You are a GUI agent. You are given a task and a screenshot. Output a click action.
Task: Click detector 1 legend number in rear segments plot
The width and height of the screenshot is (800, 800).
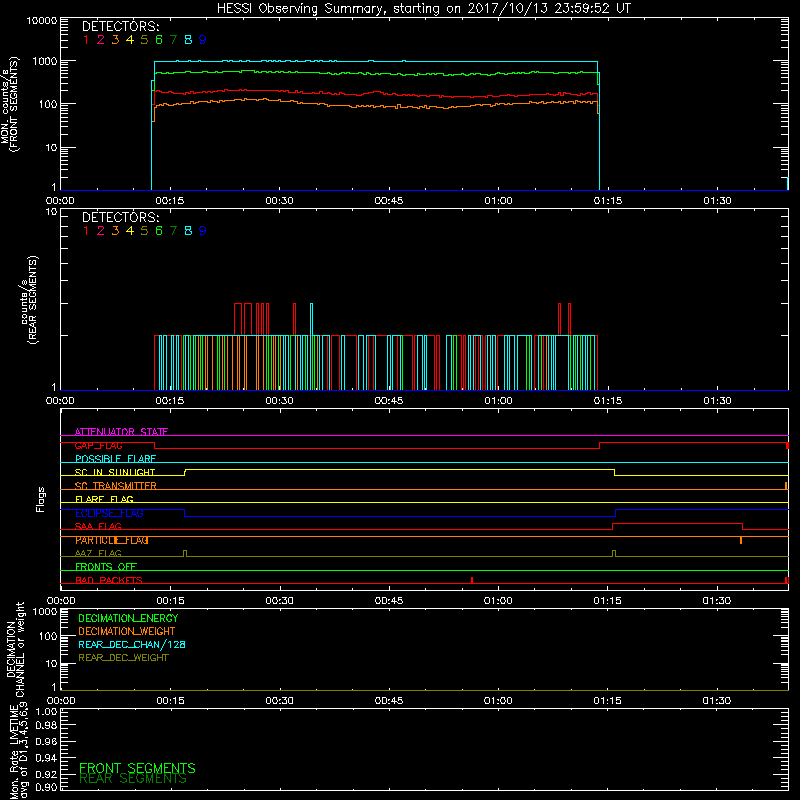click(86, 231)
